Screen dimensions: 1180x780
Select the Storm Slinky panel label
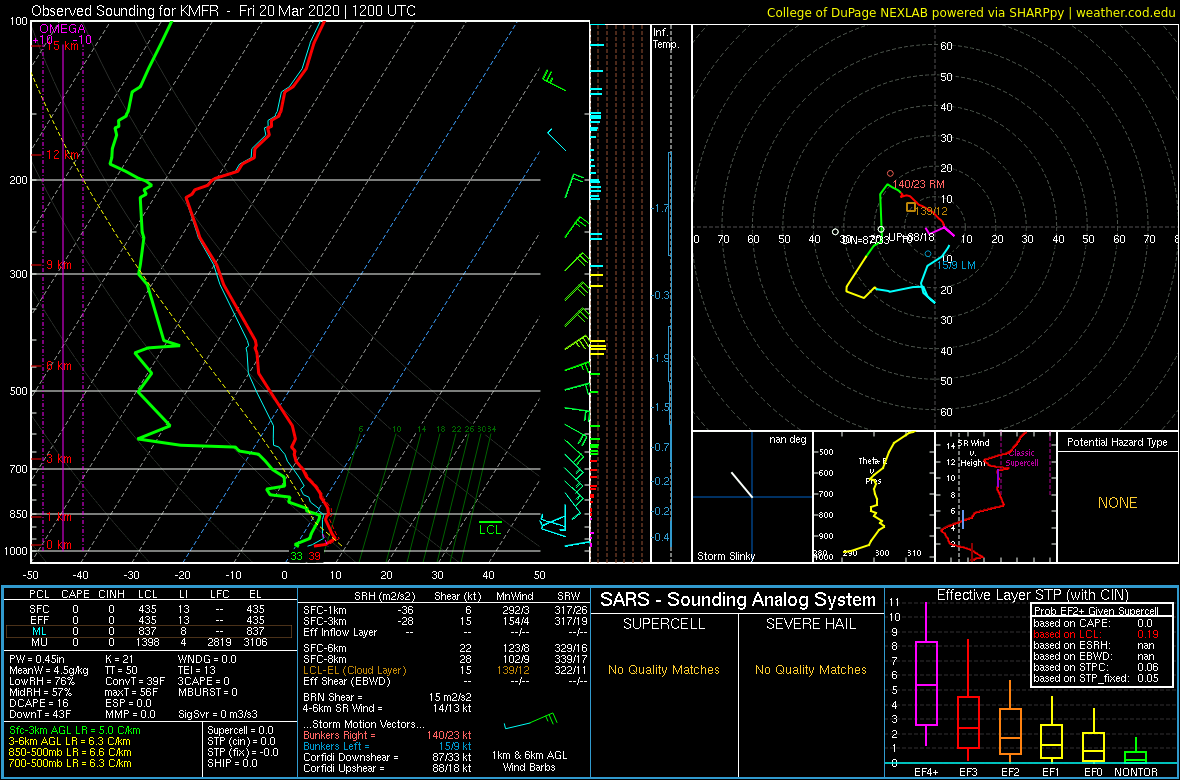click(727, 556)
